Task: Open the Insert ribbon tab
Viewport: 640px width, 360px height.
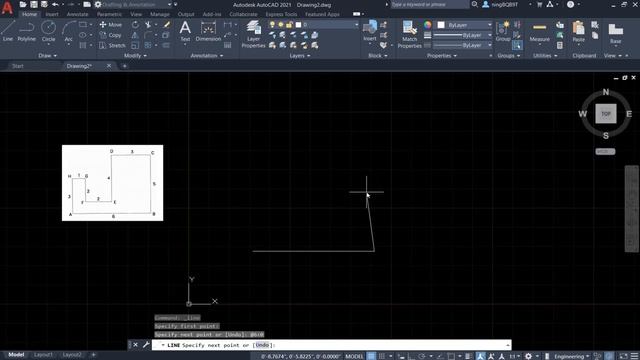Action: pyautogui.click(x=52, y=14)
